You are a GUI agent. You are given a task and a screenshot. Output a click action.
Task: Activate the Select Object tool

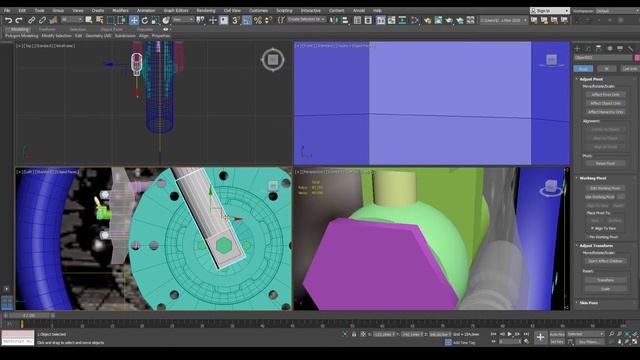(x=89, y=20)
